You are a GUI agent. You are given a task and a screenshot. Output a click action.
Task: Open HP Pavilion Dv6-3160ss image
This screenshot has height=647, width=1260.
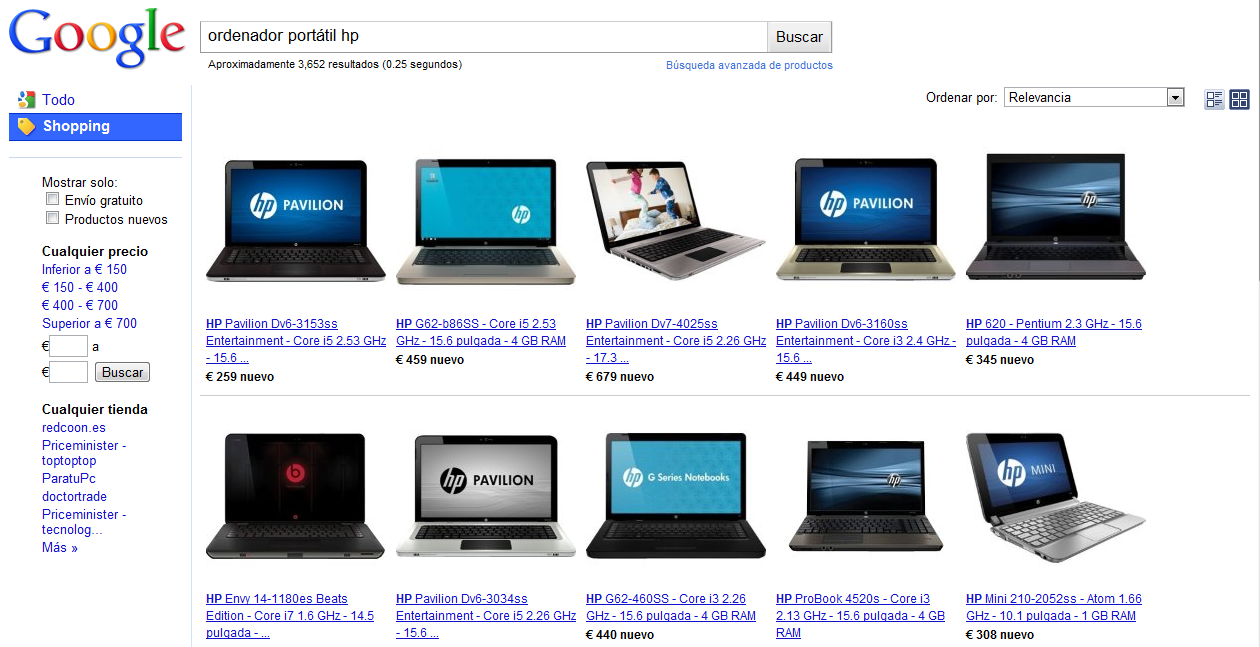866,220
